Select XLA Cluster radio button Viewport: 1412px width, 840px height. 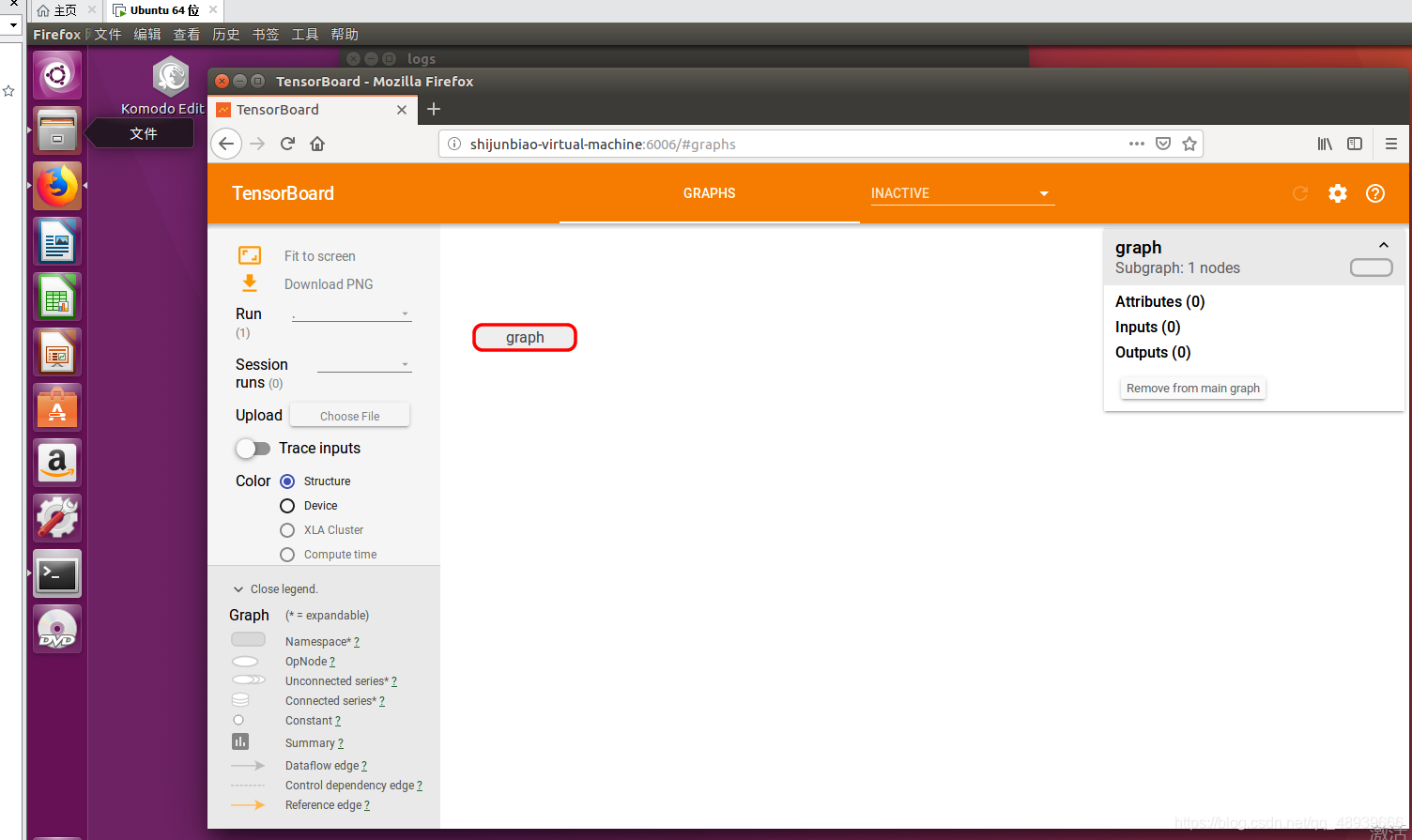coord(287,530)
